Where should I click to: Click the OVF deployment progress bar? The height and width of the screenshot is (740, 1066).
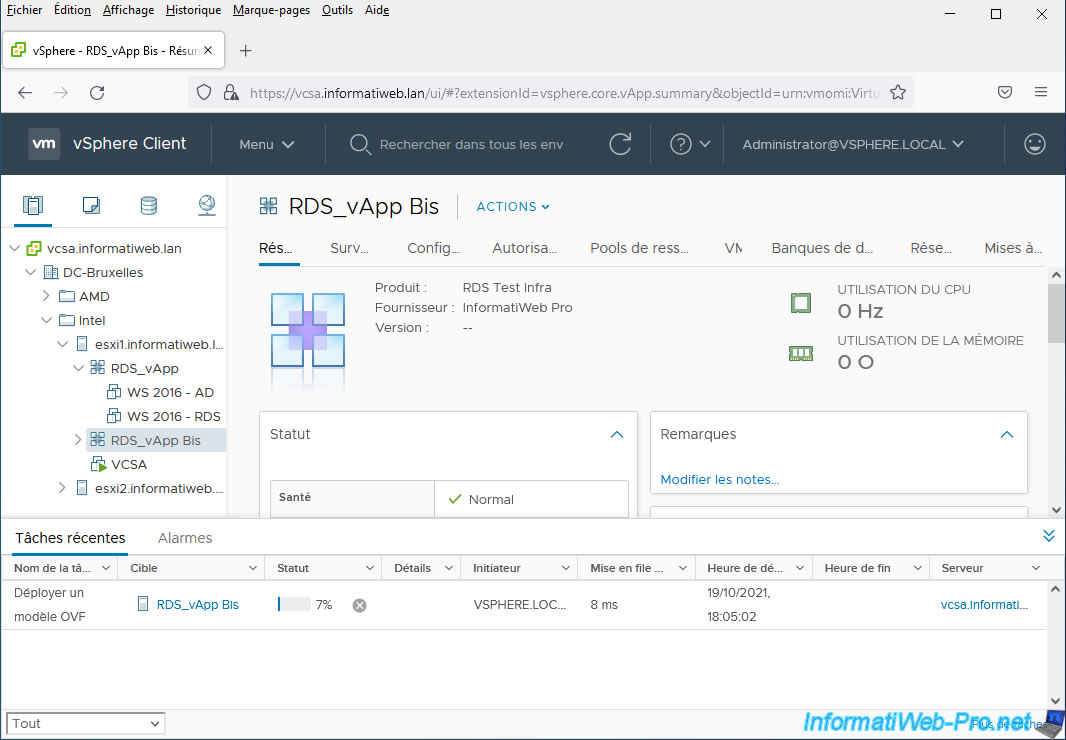[294, 605]
